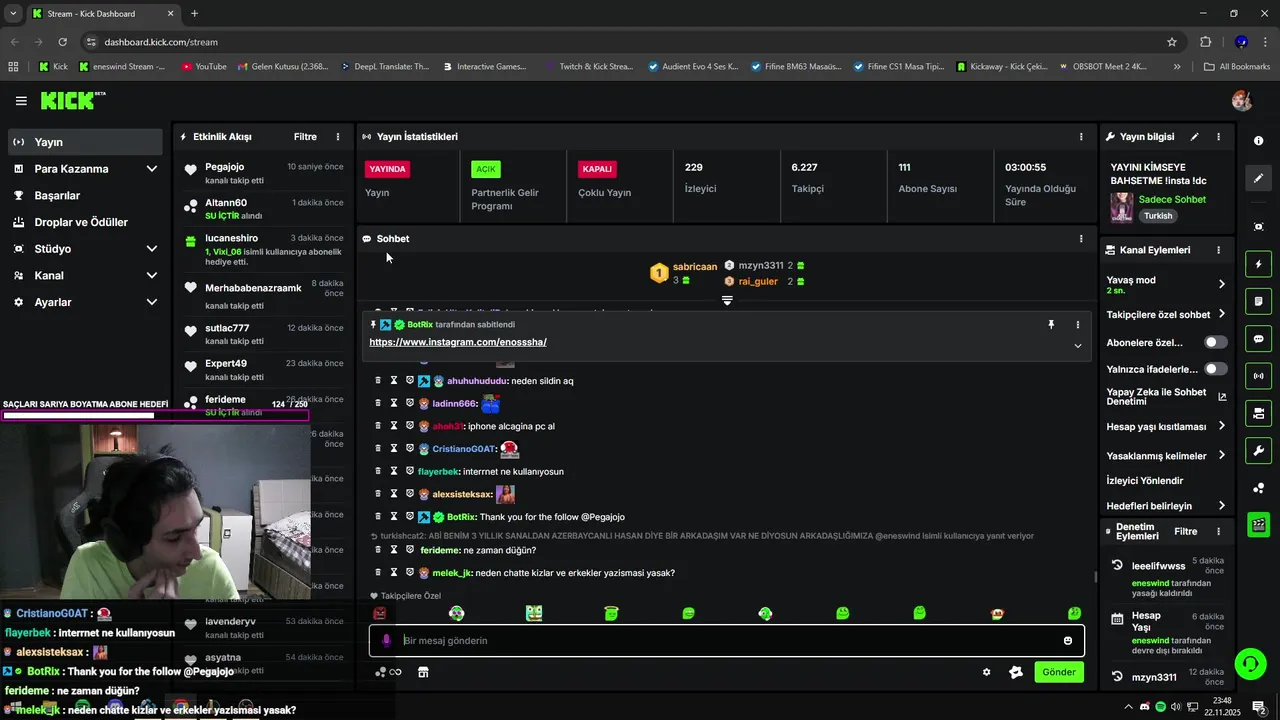This screenshot has width=1280, height=720.
Task: Open Takipçilere özel sohbet options
Action: pyautogui.click(x=1221, y=314)
